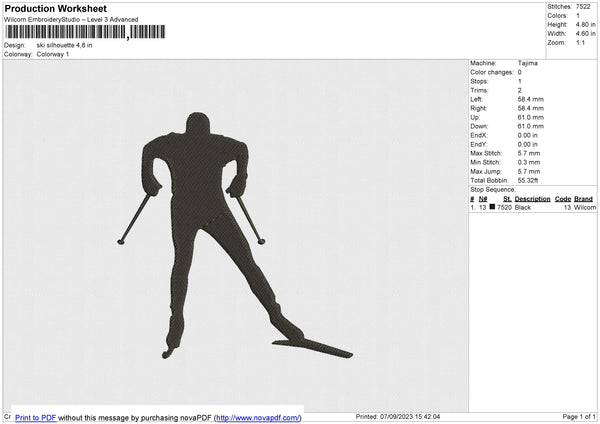Click the skier silhouette design preview
This screenshot has width=600, height=424.
pos(234,235)
